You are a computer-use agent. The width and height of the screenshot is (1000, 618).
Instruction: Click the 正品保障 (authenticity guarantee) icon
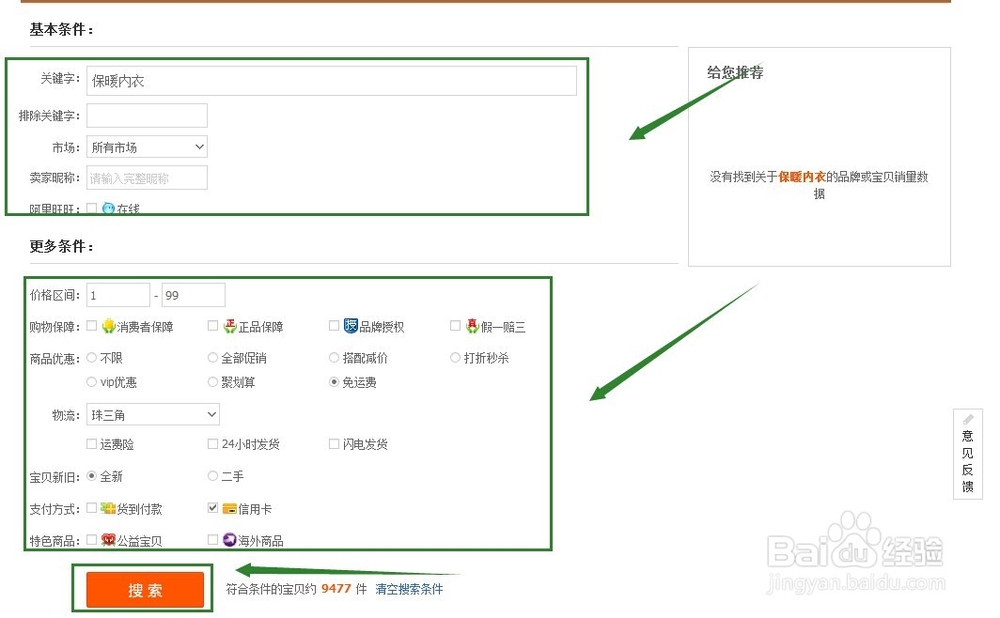pos(230,326)
